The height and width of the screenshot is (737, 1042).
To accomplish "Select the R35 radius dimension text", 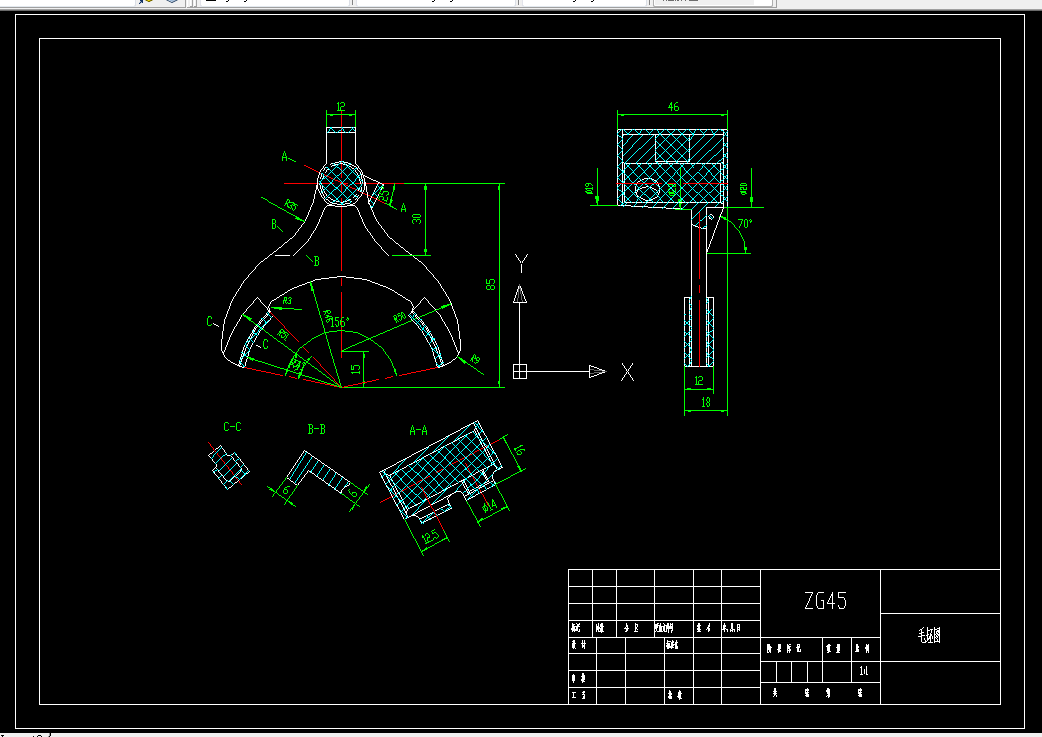I will (290, 205).
